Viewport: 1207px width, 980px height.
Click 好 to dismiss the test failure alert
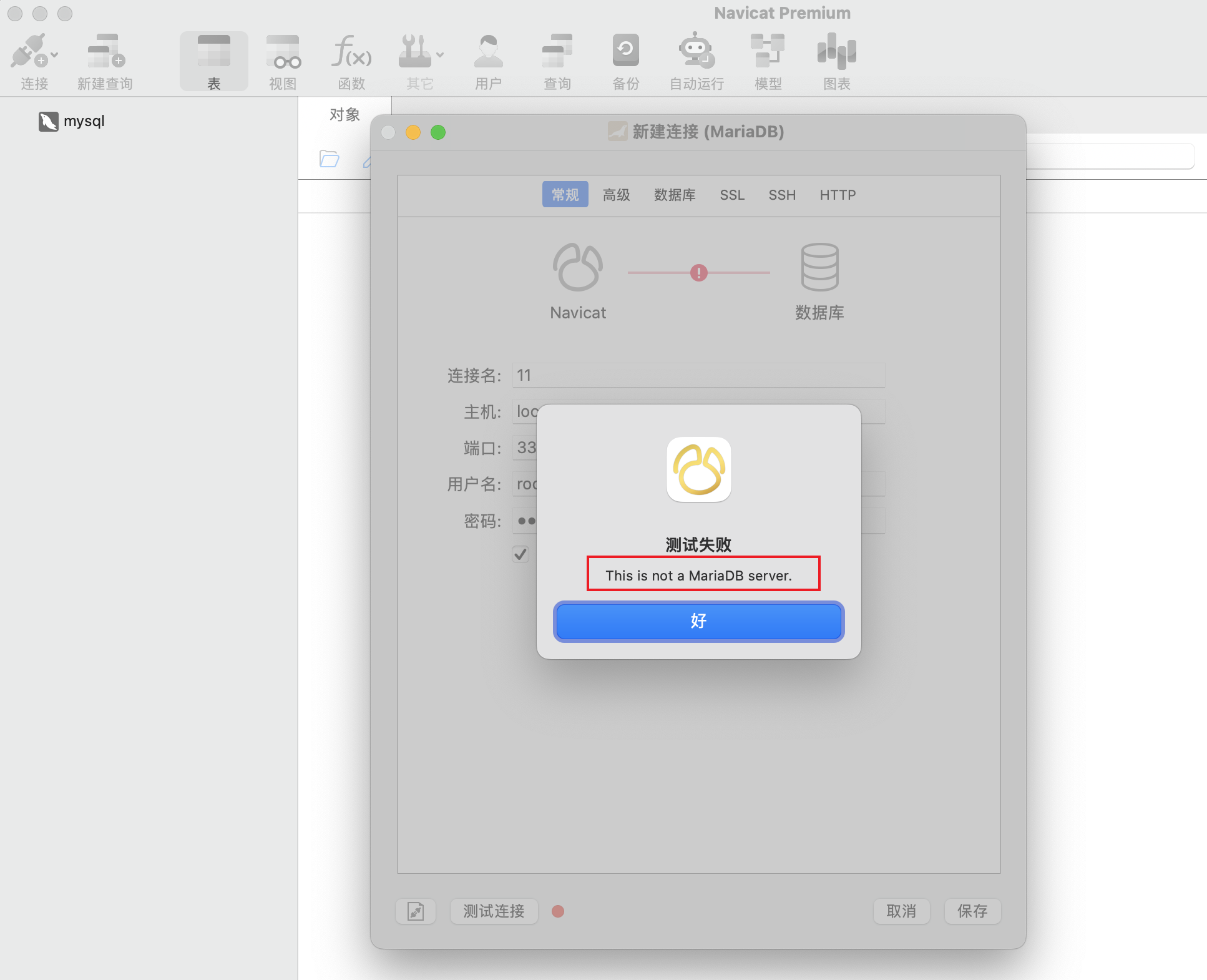pos(698,621)
